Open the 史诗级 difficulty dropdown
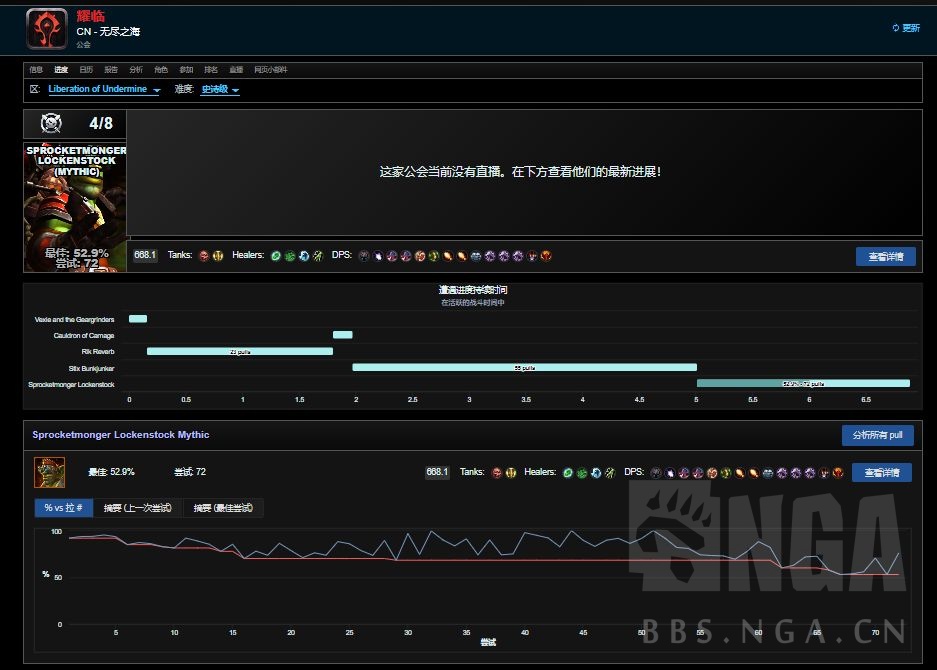Viewport: 937px width, 670px height. [x=220, y=89]
